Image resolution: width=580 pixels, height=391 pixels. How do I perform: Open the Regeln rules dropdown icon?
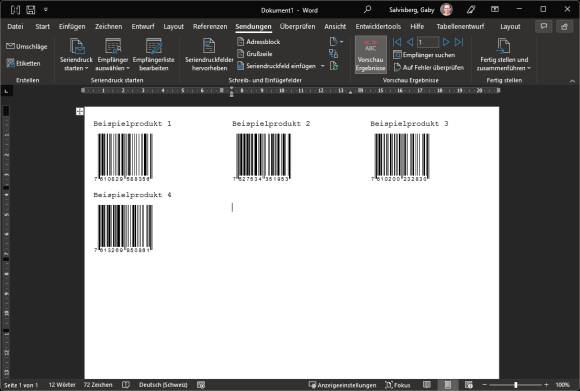point(336,42)
